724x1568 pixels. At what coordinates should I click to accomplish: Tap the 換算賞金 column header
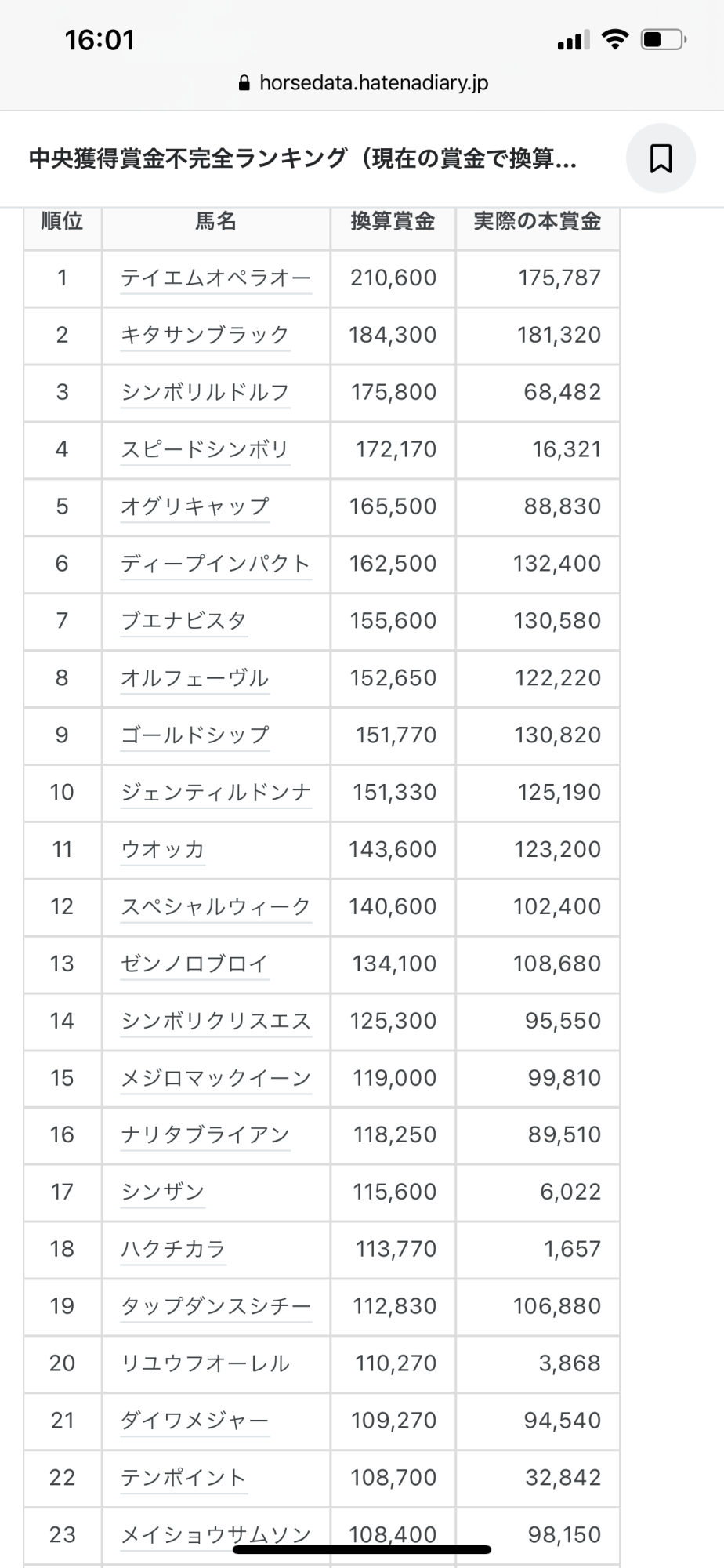[393, 222]
